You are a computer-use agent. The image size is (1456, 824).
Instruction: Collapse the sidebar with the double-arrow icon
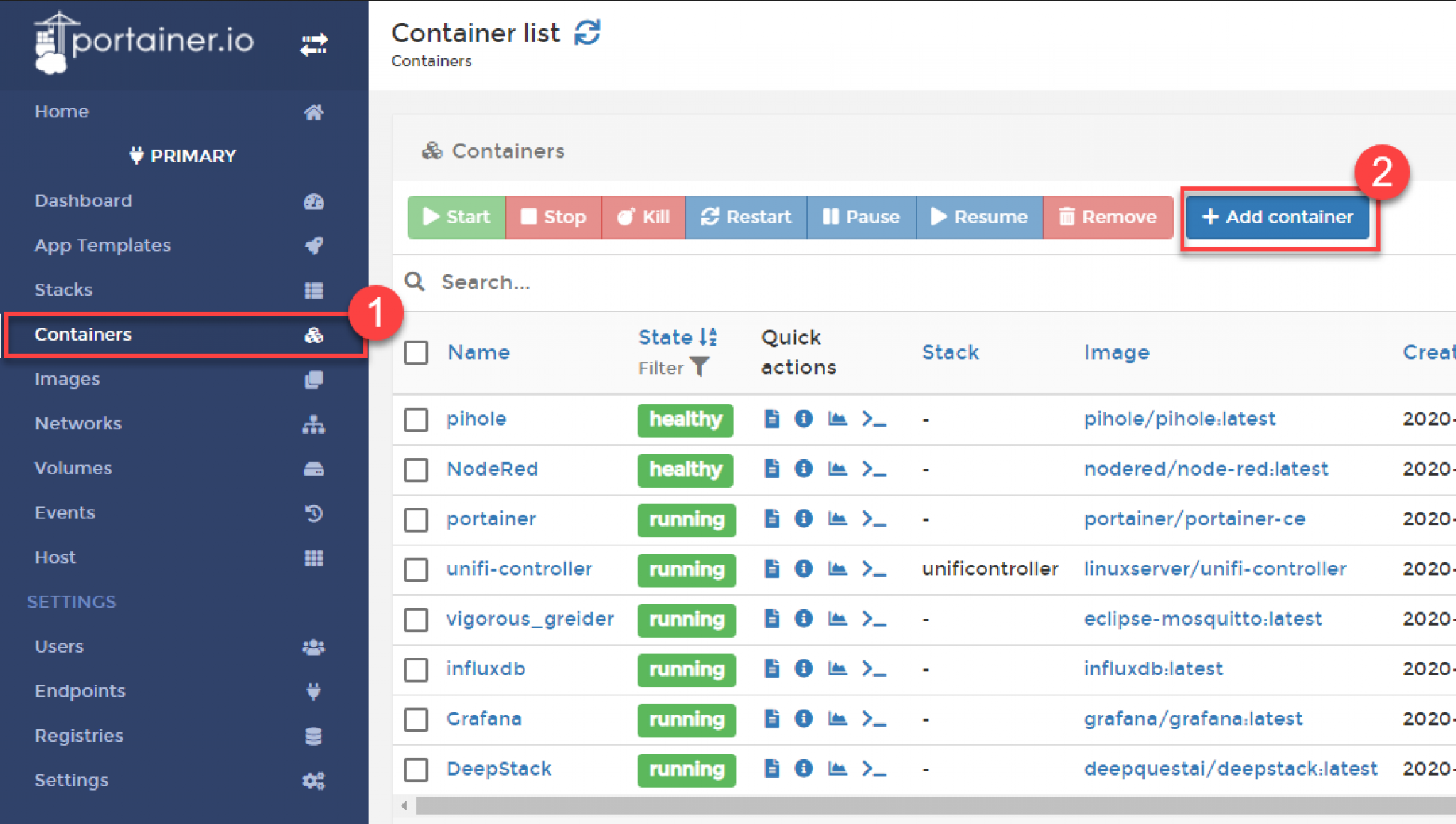(x=314, y=44)
